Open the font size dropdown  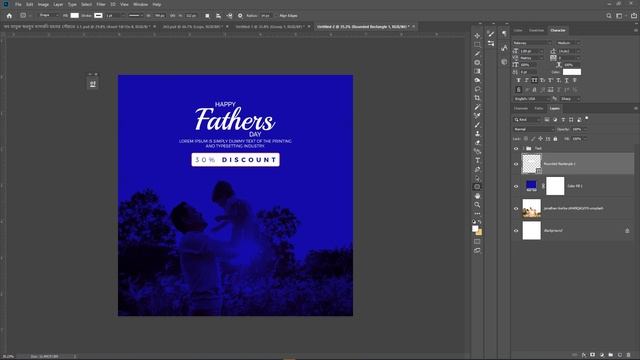(531, 51)
